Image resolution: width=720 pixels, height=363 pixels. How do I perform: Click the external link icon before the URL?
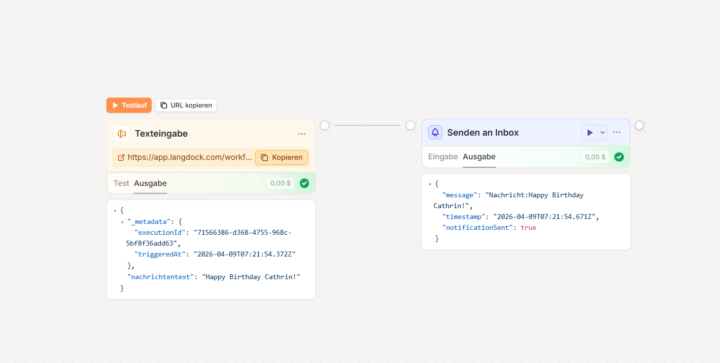coord(121,157)
